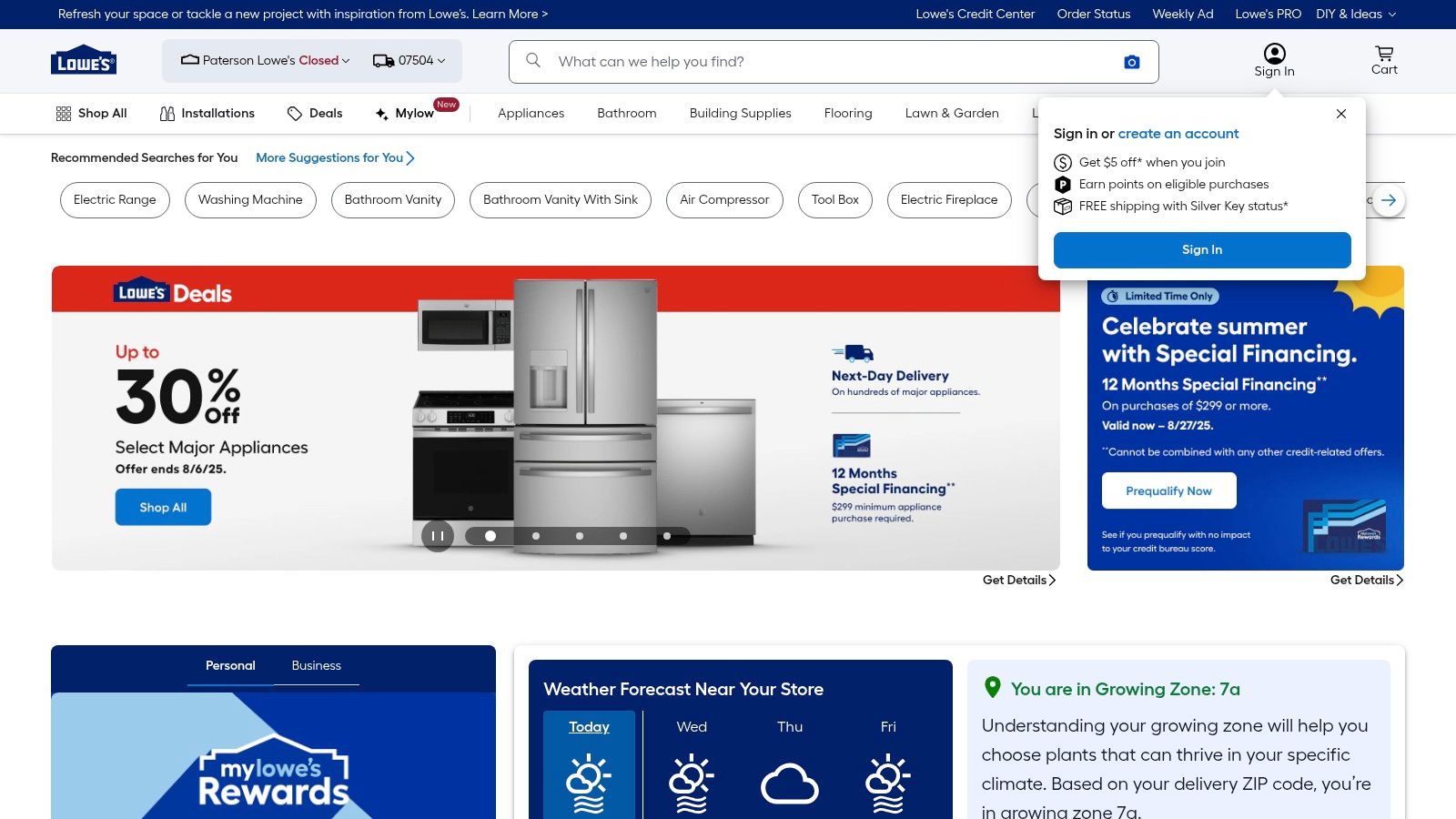This screenshot has height=819, width=1456.
Task: Switch to the Business rewards tab
Action: (x=316, y=666)
